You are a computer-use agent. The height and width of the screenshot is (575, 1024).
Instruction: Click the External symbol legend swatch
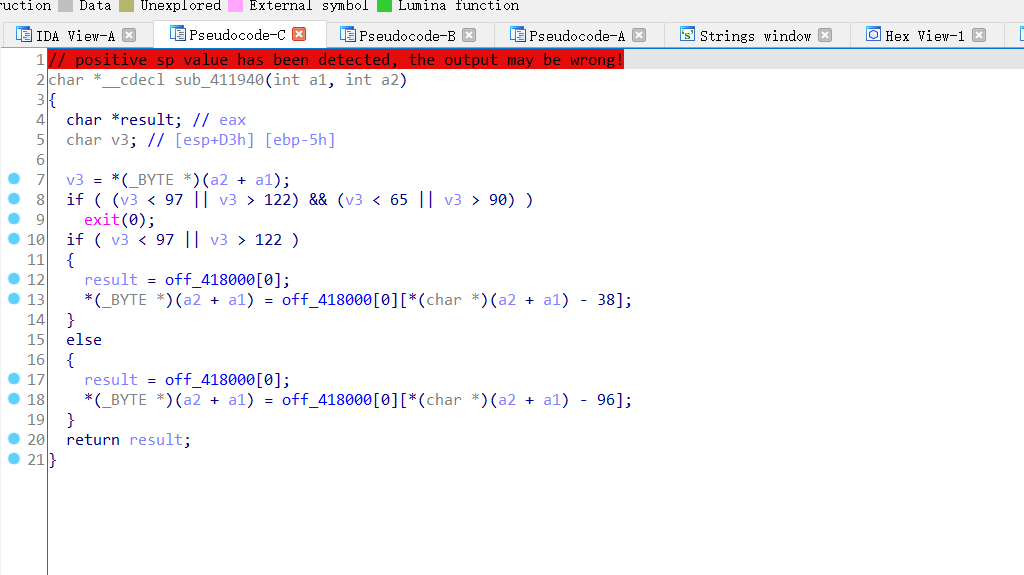[x=235, y=6]
